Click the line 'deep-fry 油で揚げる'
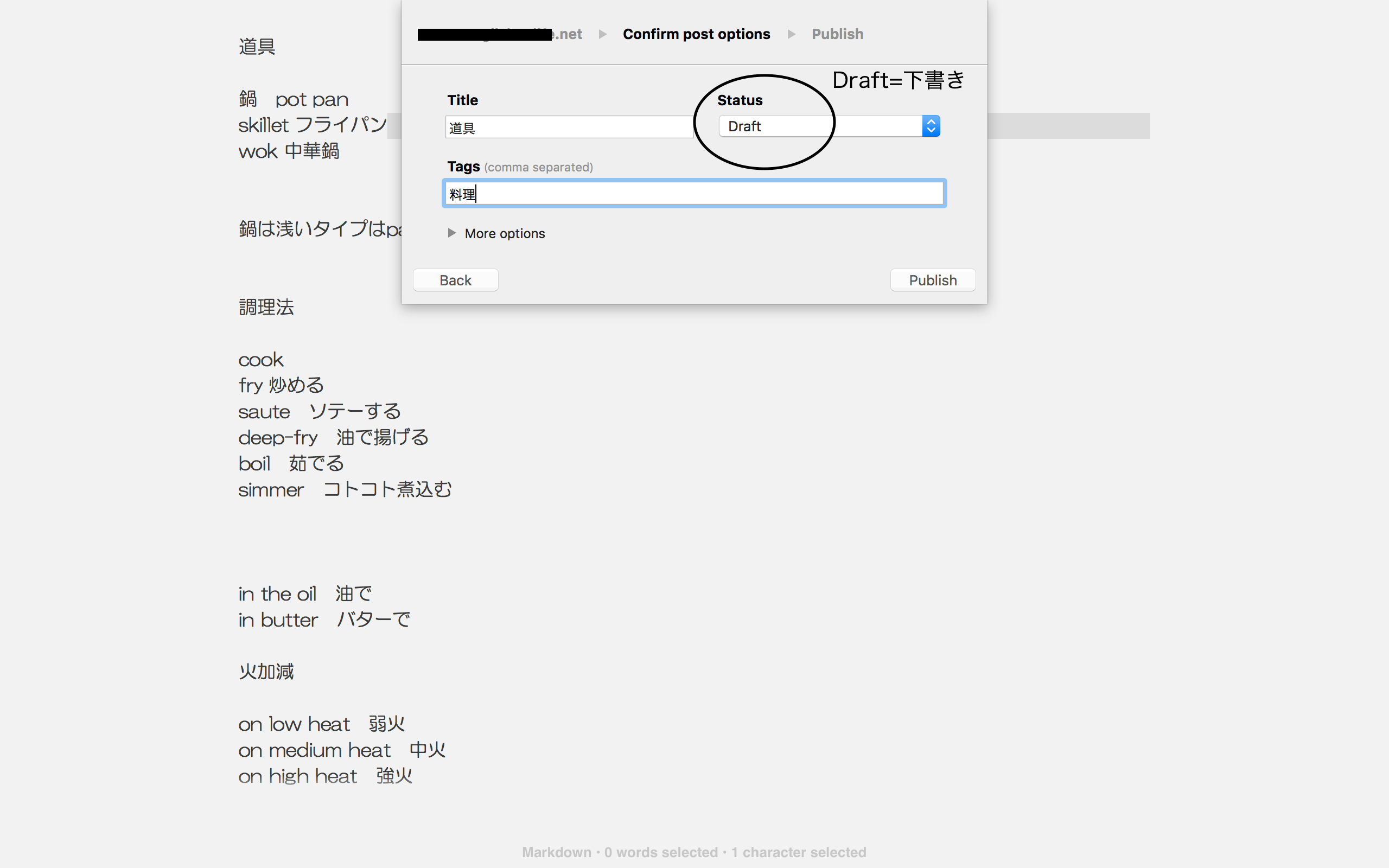Screen dimensions: 1389x868 [x=333, y=437]
